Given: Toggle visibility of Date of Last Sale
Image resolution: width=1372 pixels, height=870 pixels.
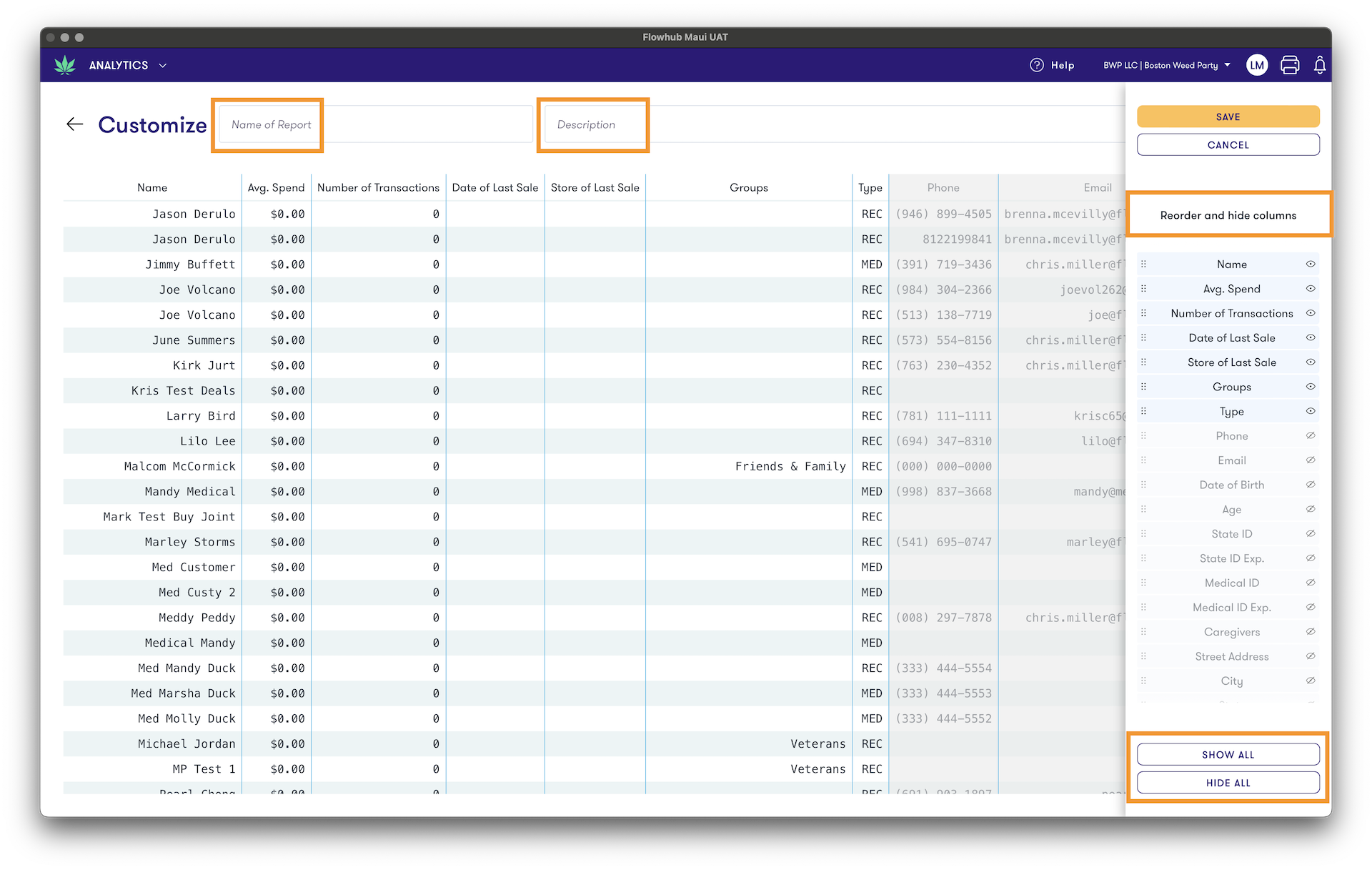Looking at the screenshot, I should coord(1311,337).
